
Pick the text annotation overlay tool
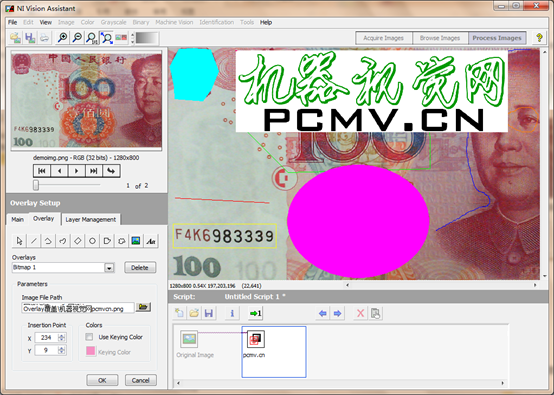pyautogui.click(x=151, y=241)
